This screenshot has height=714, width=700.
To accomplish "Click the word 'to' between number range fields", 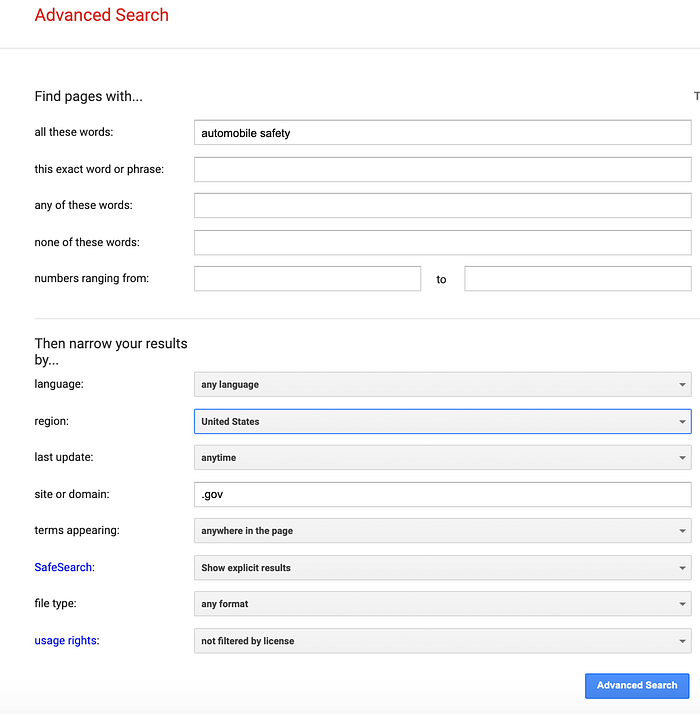I will [x=441, y=279].
